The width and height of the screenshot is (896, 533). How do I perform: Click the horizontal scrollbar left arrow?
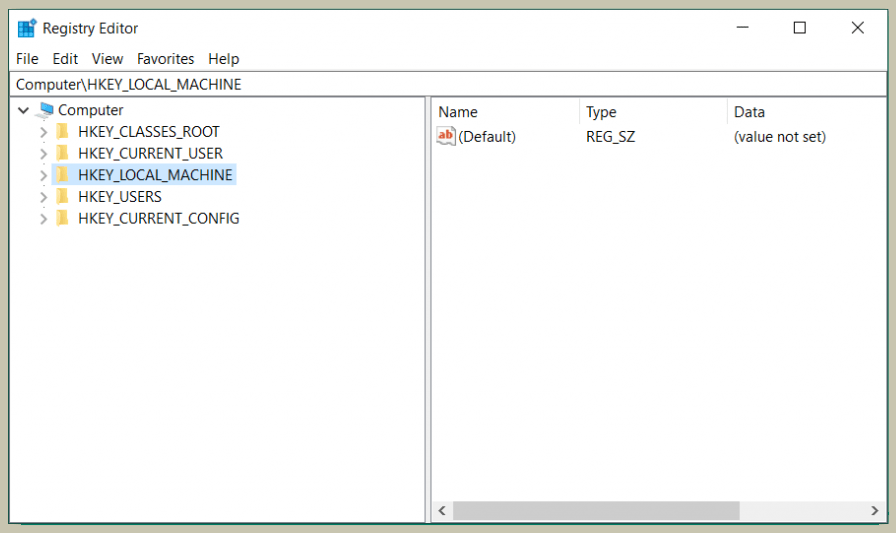[x=442, y=510]
